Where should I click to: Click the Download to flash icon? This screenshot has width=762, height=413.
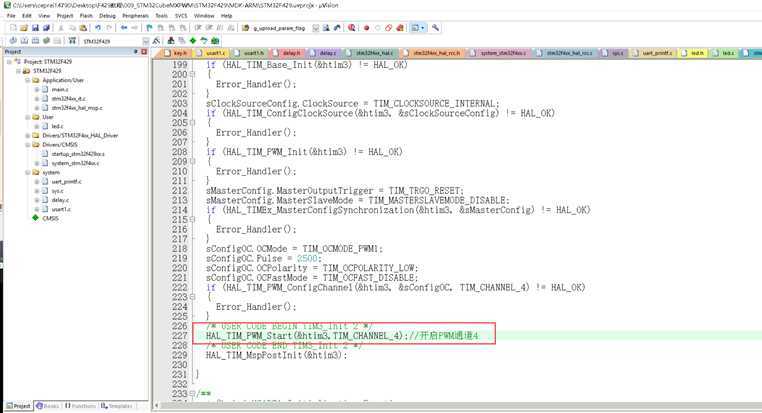(72, 41)
